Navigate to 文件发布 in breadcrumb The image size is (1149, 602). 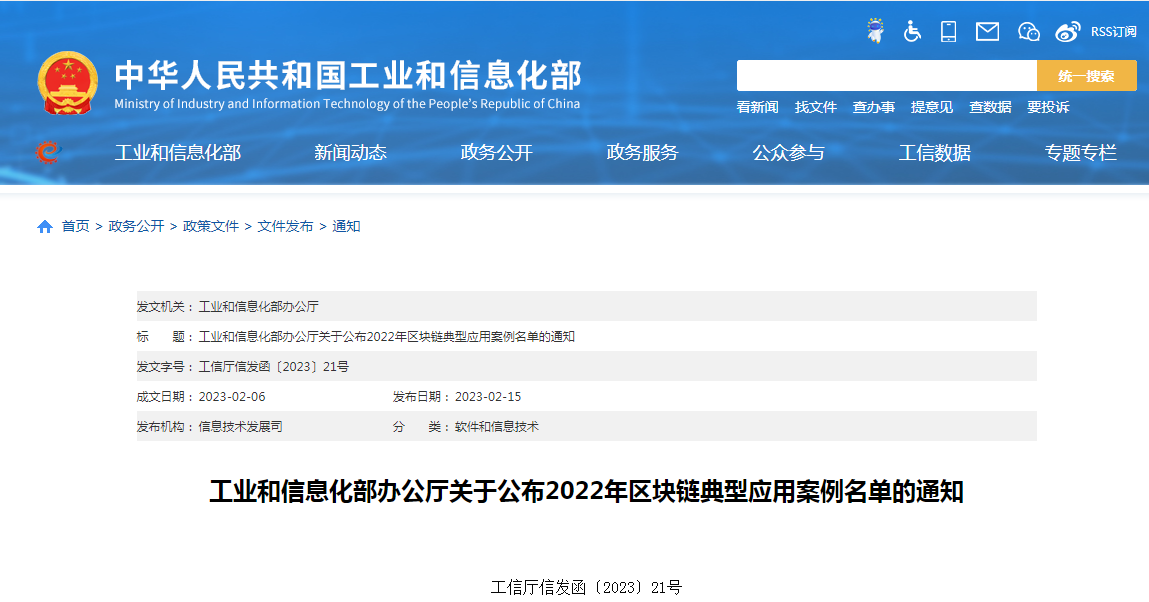tap(285, 227)
